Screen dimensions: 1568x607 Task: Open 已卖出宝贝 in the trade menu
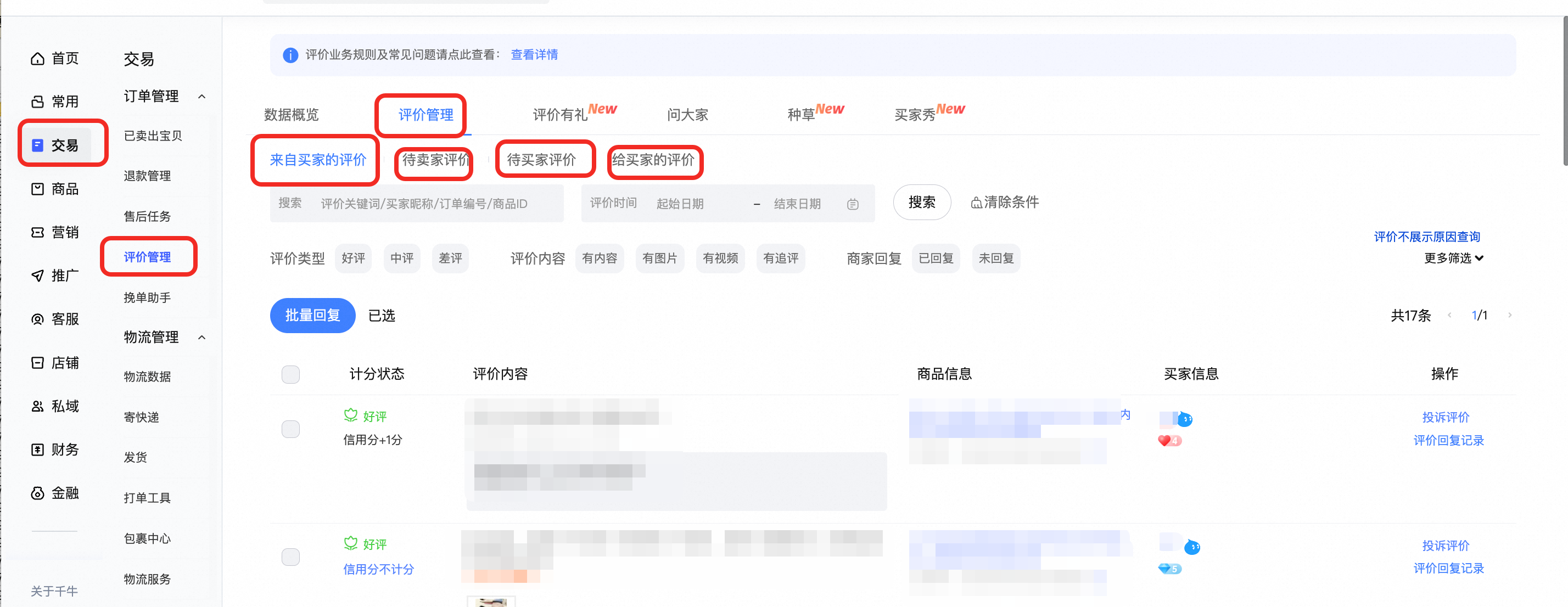(x=153, y=136)
